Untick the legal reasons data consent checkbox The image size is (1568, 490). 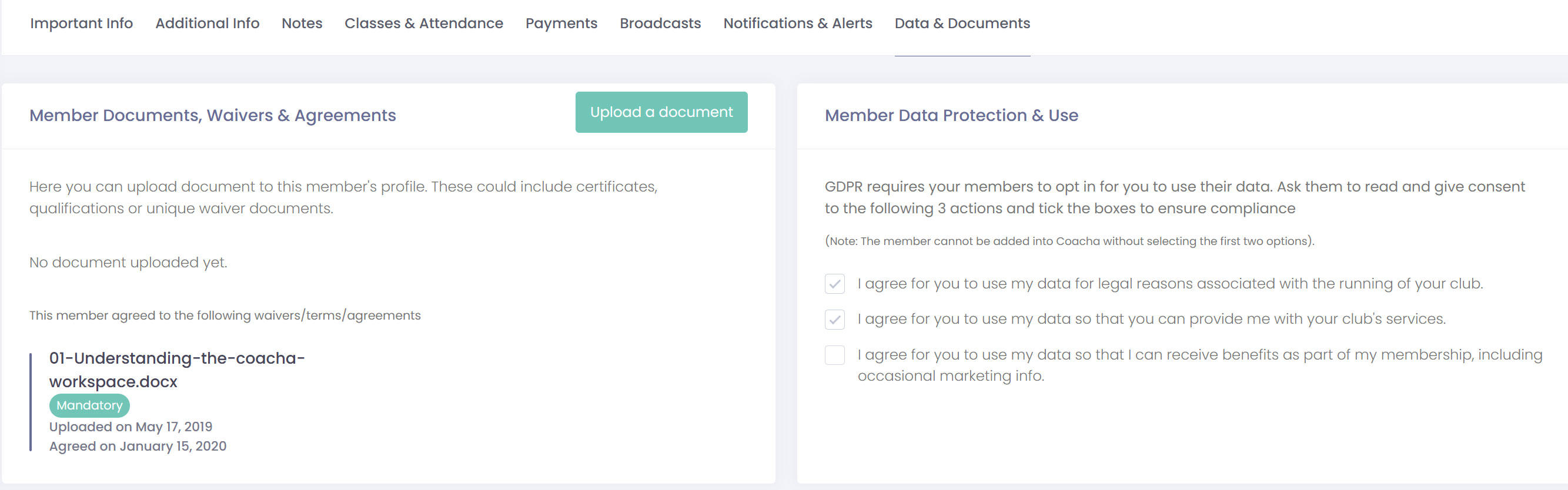point(834,284)
